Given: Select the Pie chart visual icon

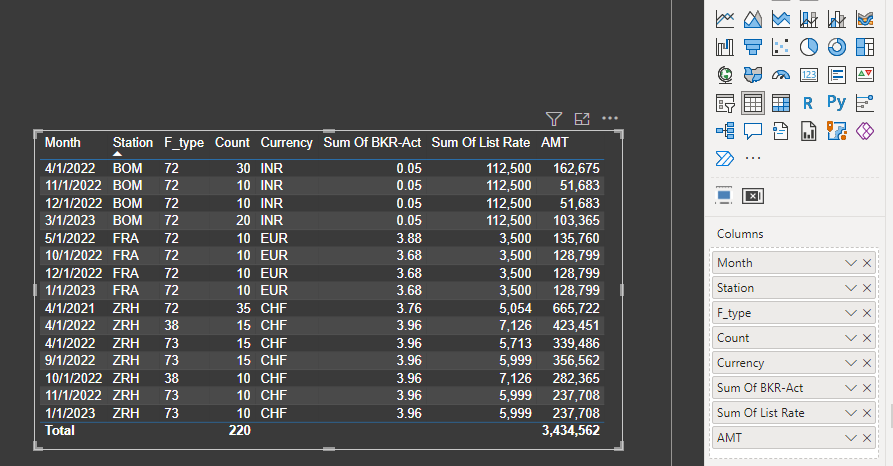Looking at the screenshot, I should (x=809, y=46).
